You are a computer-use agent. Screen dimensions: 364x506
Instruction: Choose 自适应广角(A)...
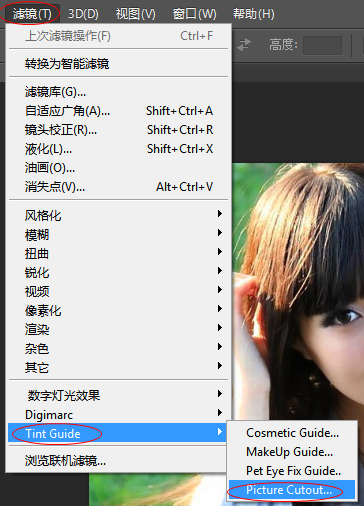(x=118, y=111)
